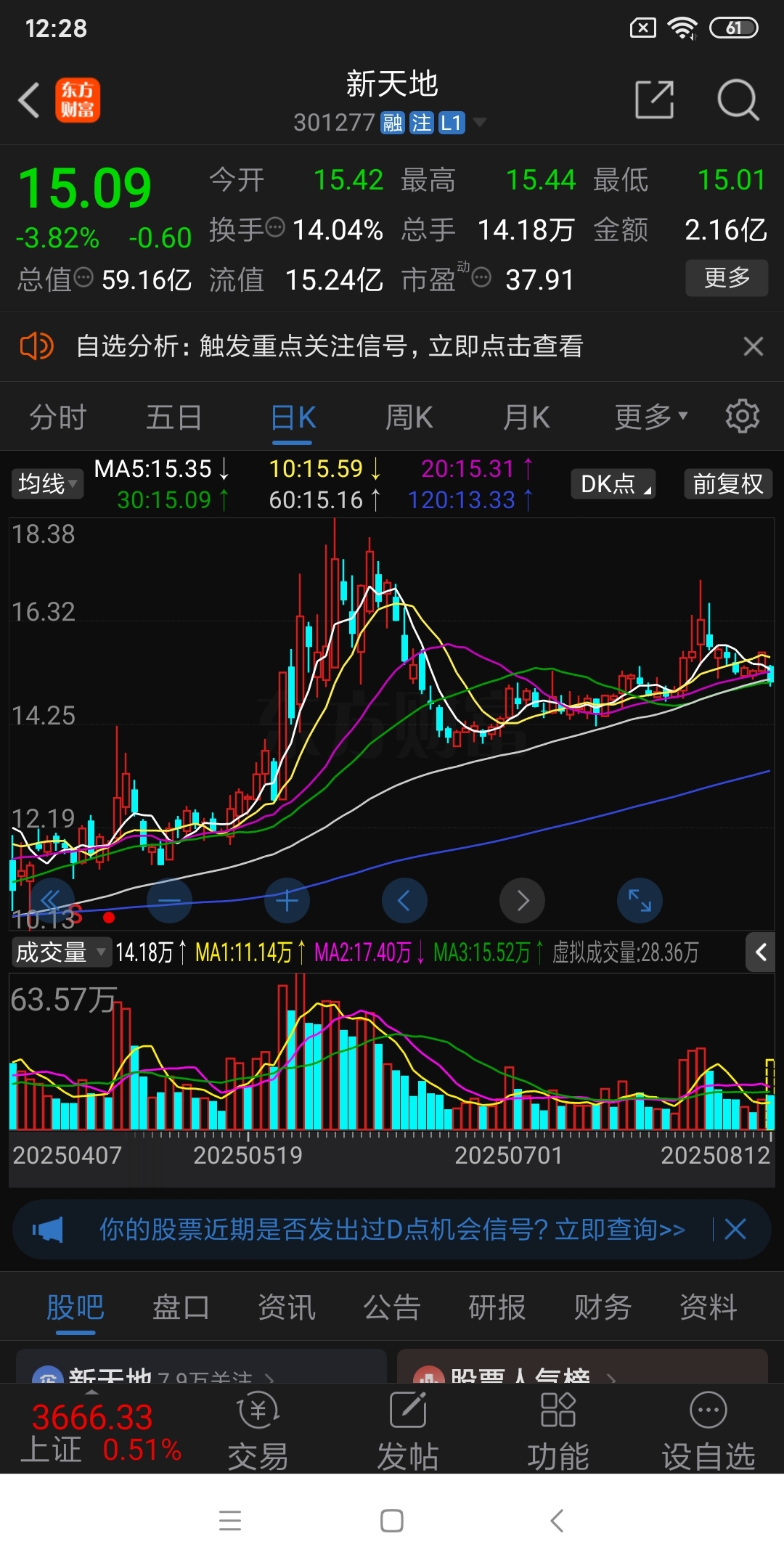The height and width of the screenshot is (1568, 784).
Task: Tap 设自选 watchlist button
Action: [709, 1431]
